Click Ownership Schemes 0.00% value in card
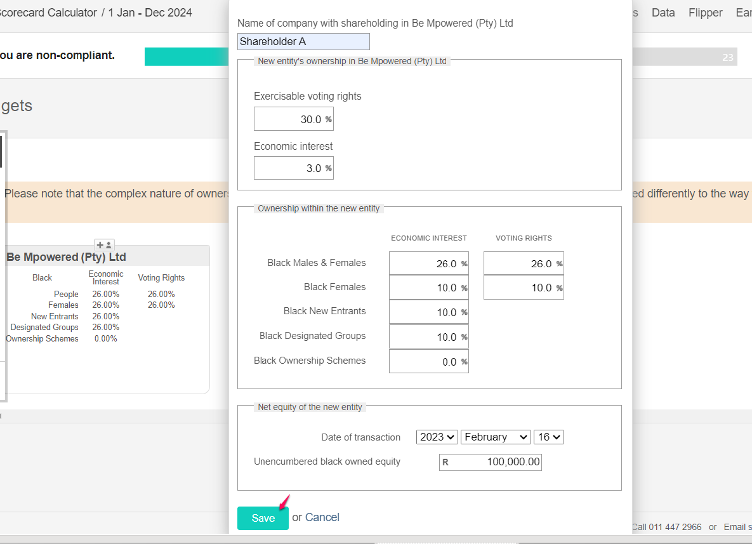Screen dimensions: 755x545 tap(106, 339)
